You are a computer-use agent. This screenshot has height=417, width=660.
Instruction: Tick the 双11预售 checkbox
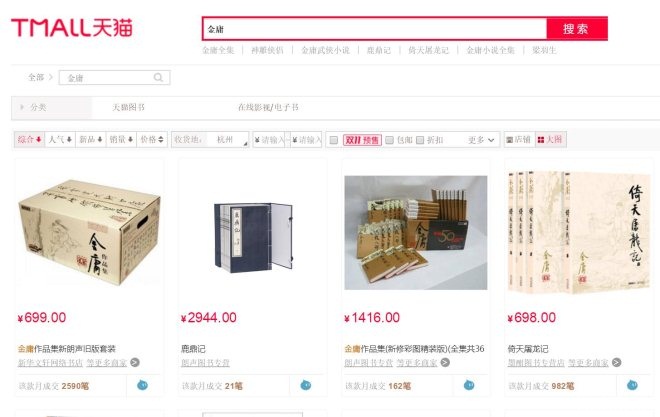tap(334, 140)
